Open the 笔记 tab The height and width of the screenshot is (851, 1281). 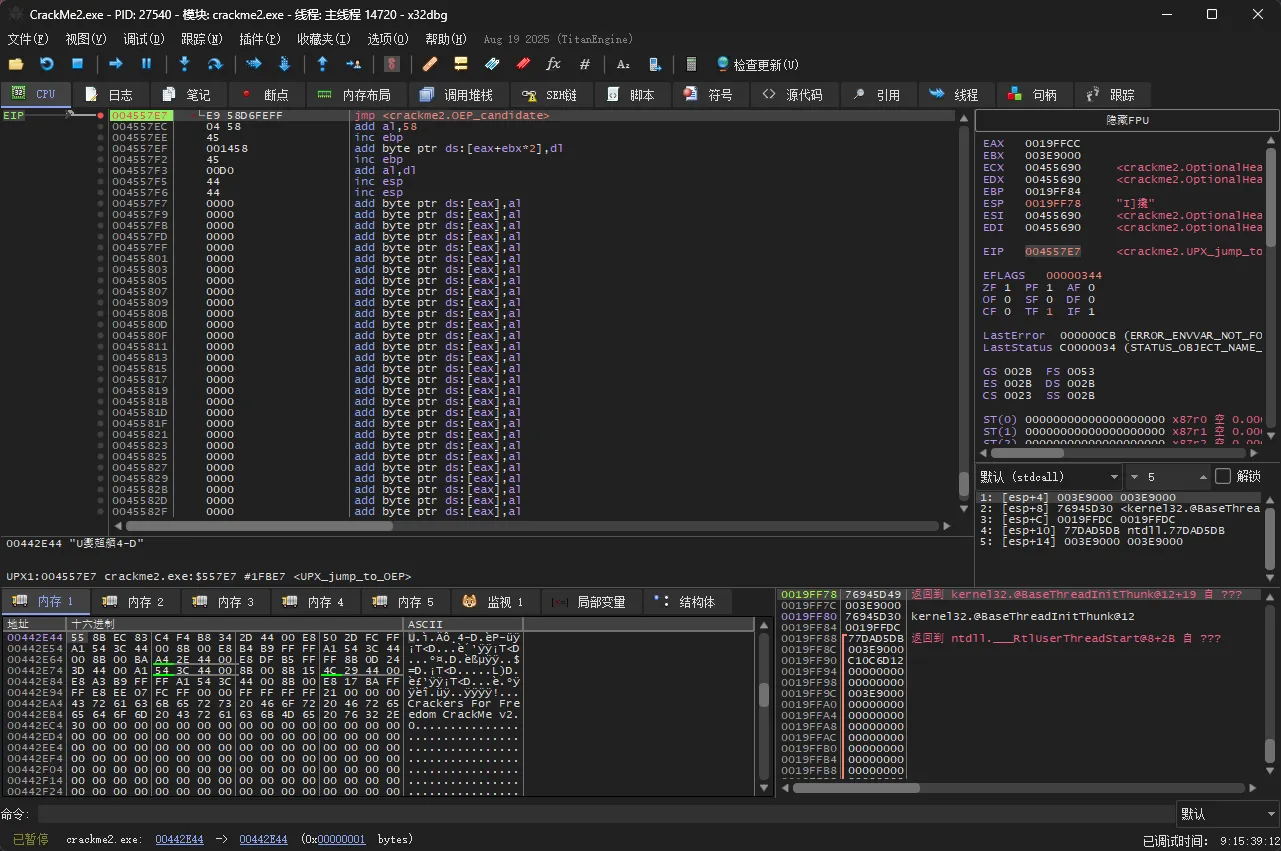[x=187, y=95]
